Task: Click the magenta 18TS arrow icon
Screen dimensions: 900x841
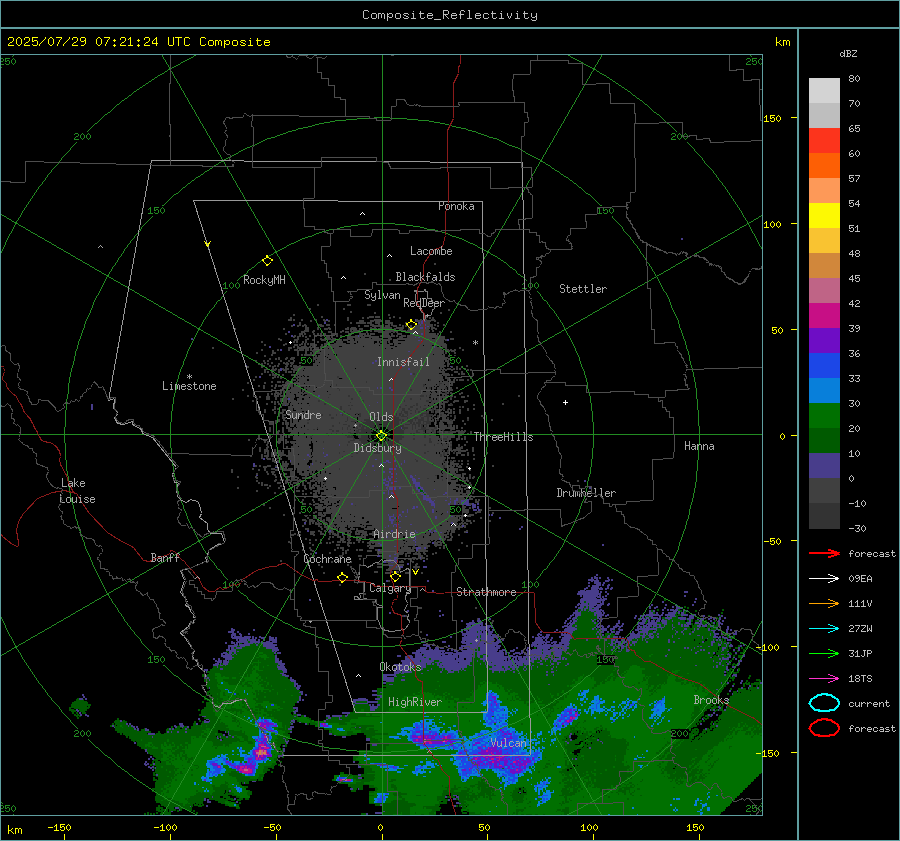Action: click(x=824, y=679)
